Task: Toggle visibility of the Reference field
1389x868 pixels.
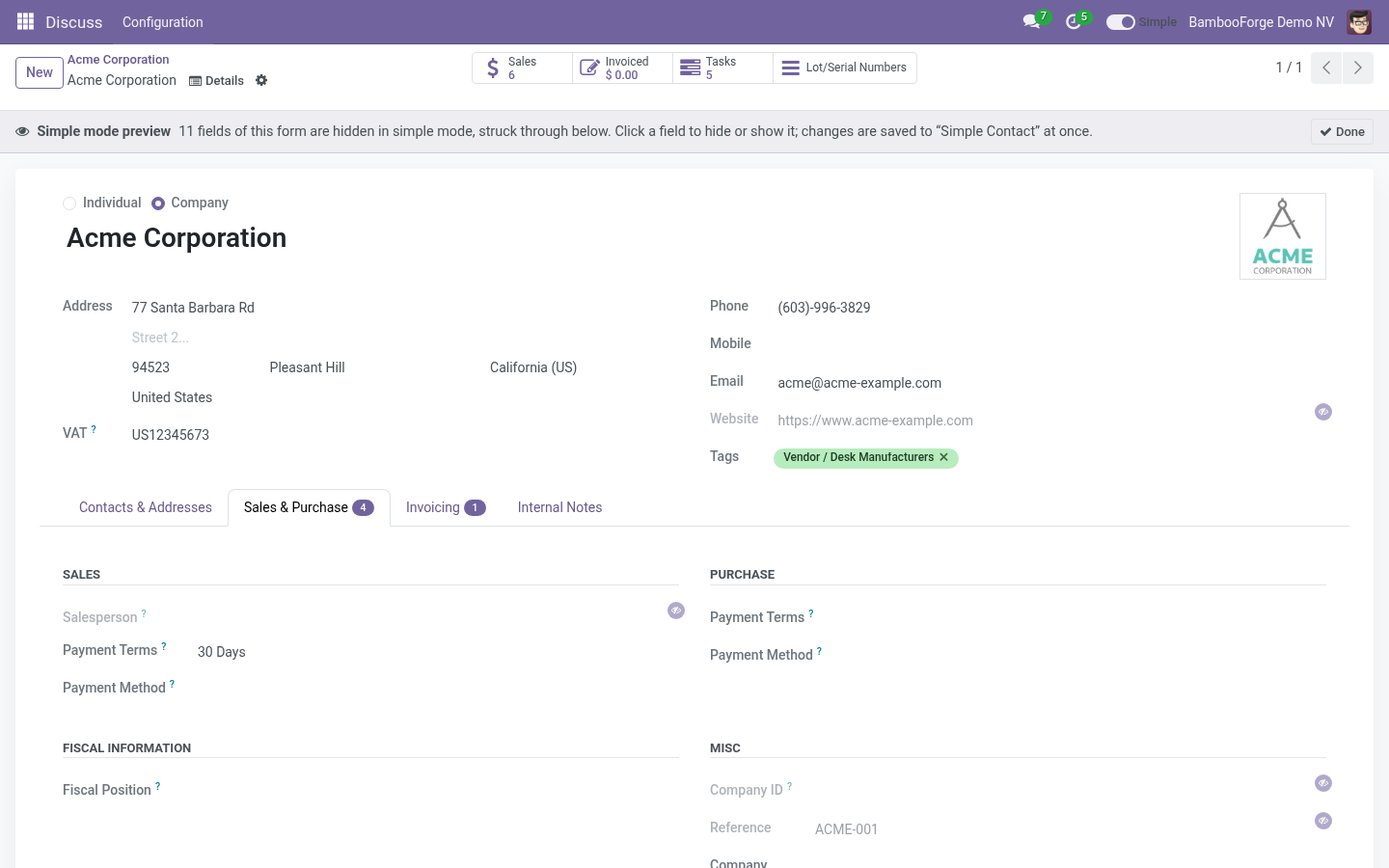Action: [x=1323, y=821]
